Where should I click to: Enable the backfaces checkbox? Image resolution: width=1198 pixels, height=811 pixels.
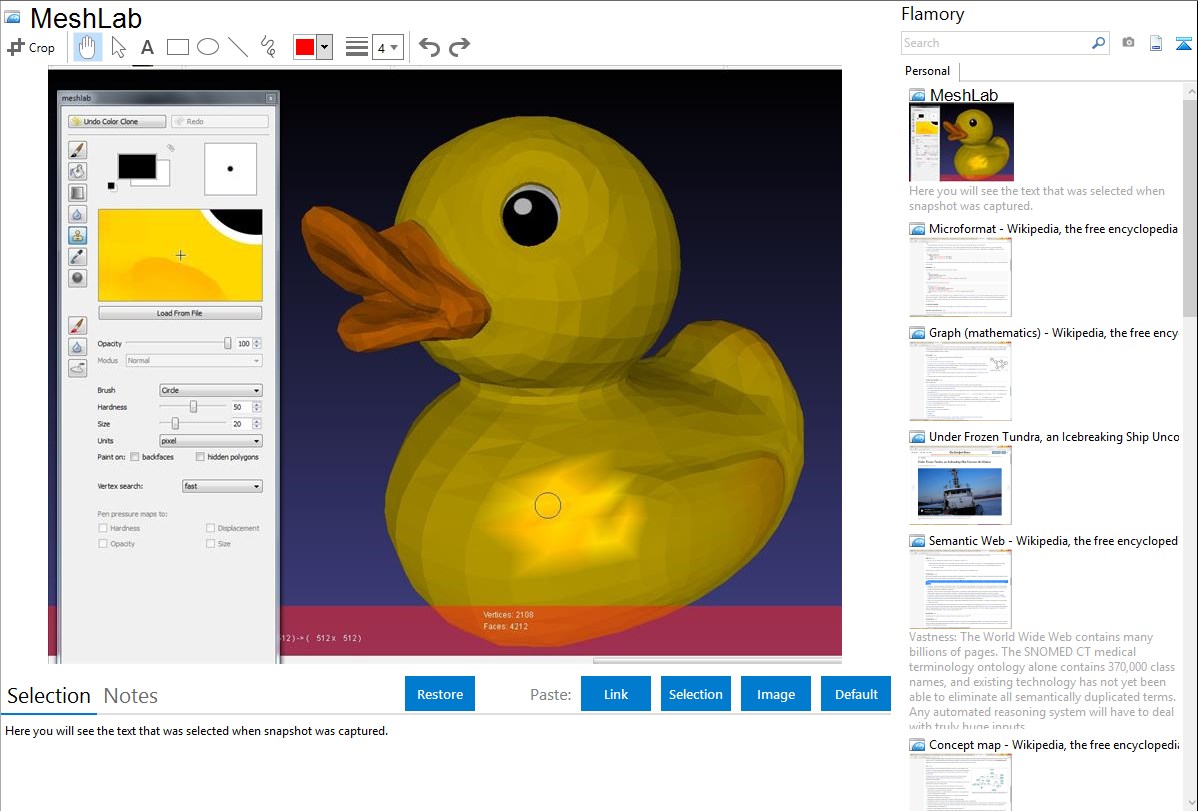point(136,457)
